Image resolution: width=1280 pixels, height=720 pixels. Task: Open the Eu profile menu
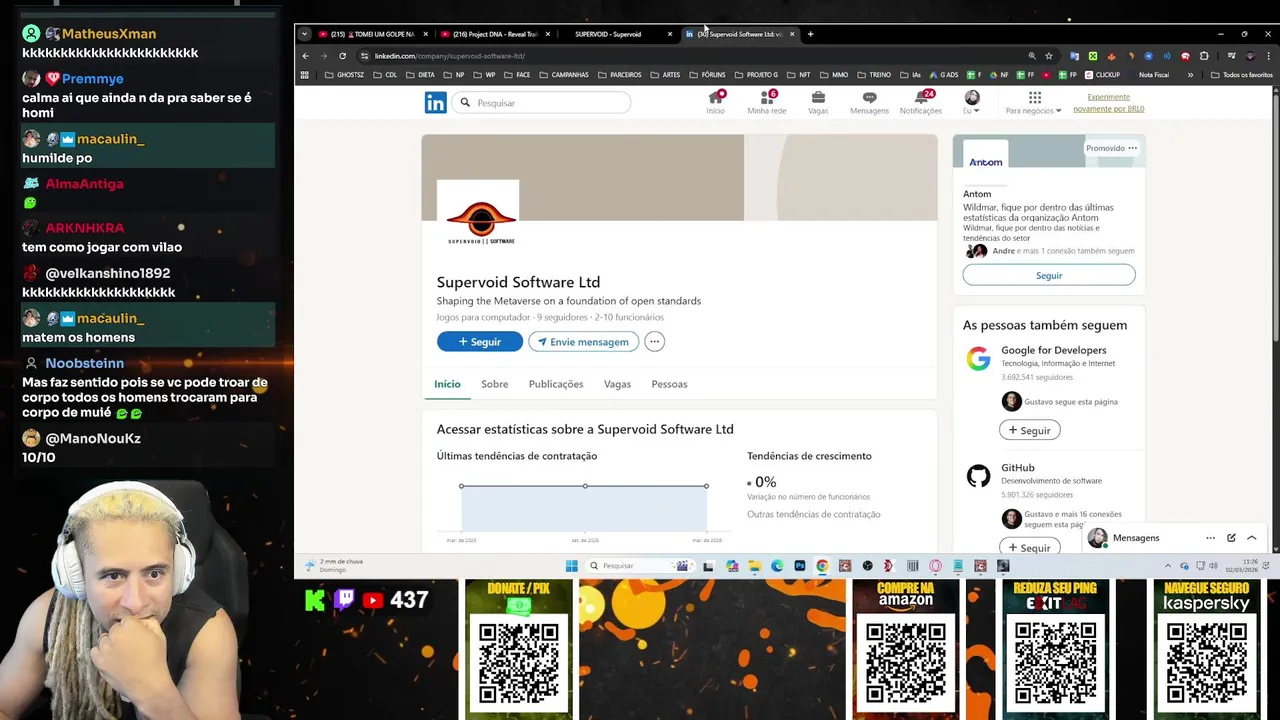[x=972, y=102]
